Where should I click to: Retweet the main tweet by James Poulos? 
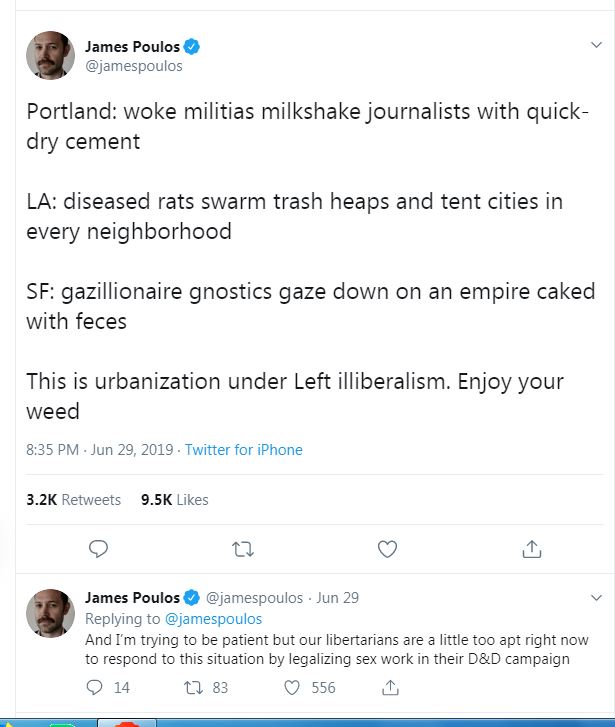pyautogui.click(x=242, y=548)
